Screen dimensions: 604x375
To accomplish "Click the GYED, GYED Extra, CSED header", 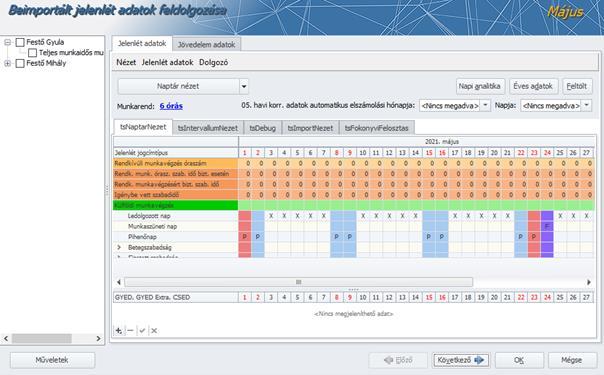I will [x=176, y=297].
